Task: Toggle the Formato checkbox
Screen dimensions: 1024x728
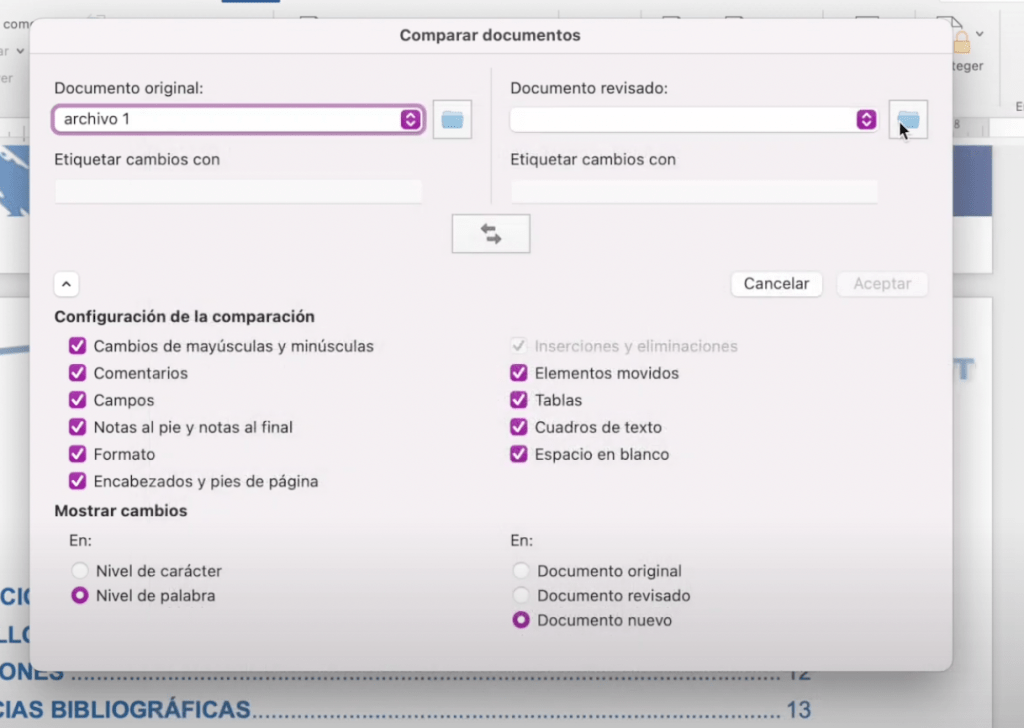Action: click(77, 454)
